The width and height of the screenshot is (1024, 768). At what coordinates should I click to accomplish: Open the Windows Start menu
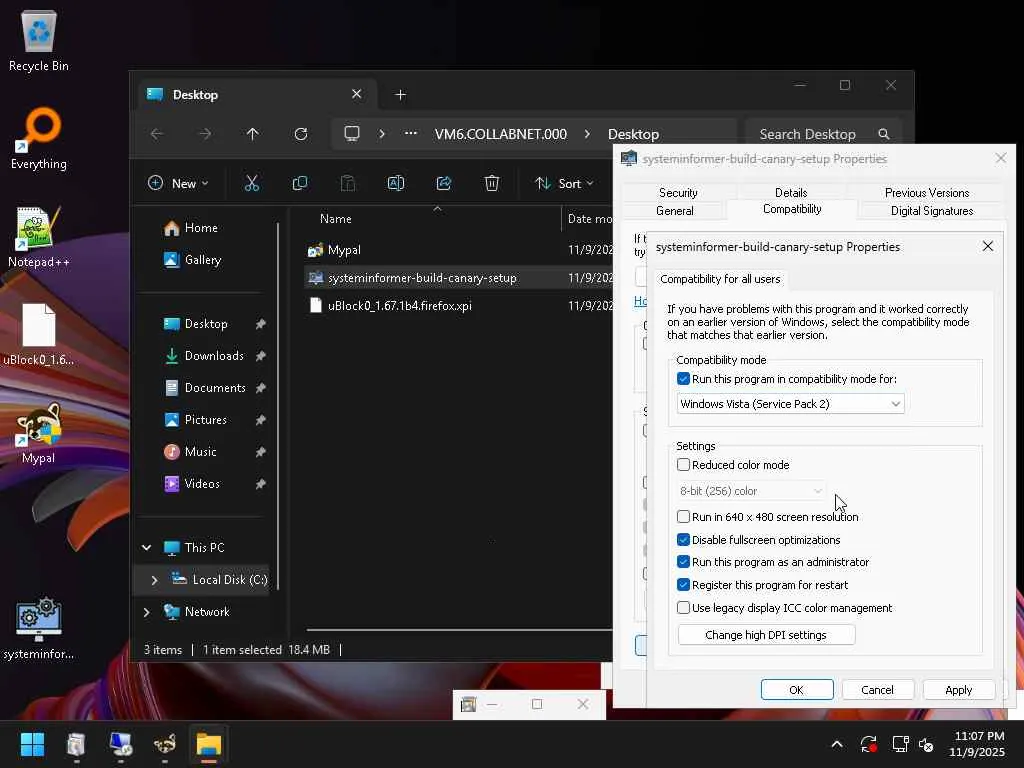pyautogui.click(x=32, y=744)
